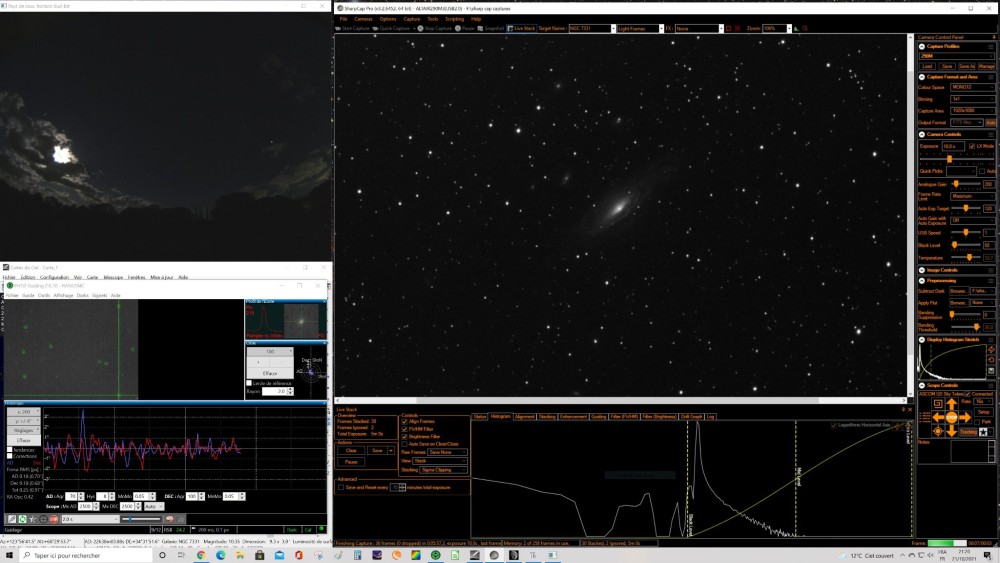Toggle PHD2 tendances checkbox
Viewport: 1000px width, 563px height.
[x=10, y=450]
